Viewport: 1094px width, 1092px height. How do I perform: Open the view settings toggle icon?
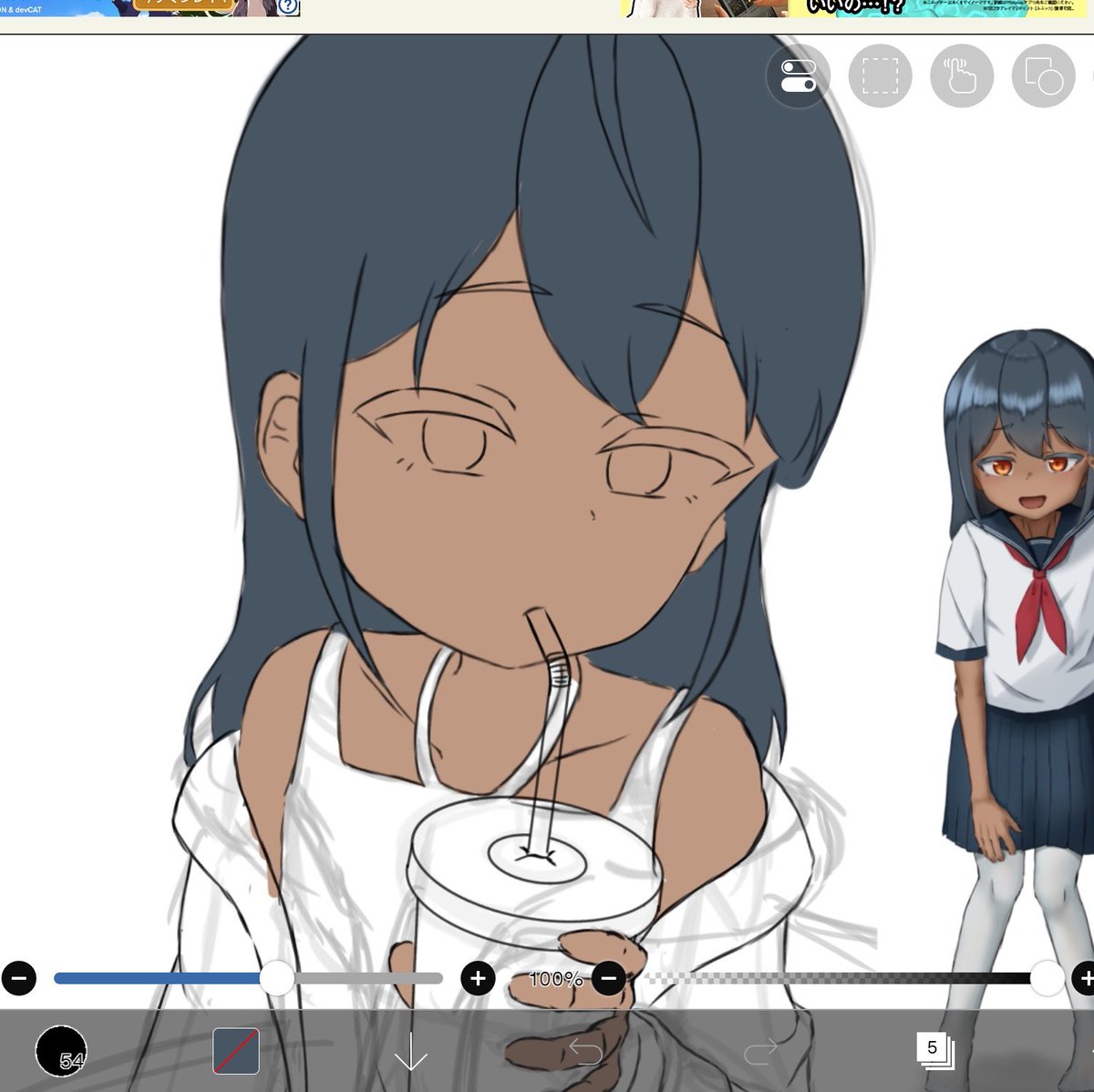[x=799, y=77]
